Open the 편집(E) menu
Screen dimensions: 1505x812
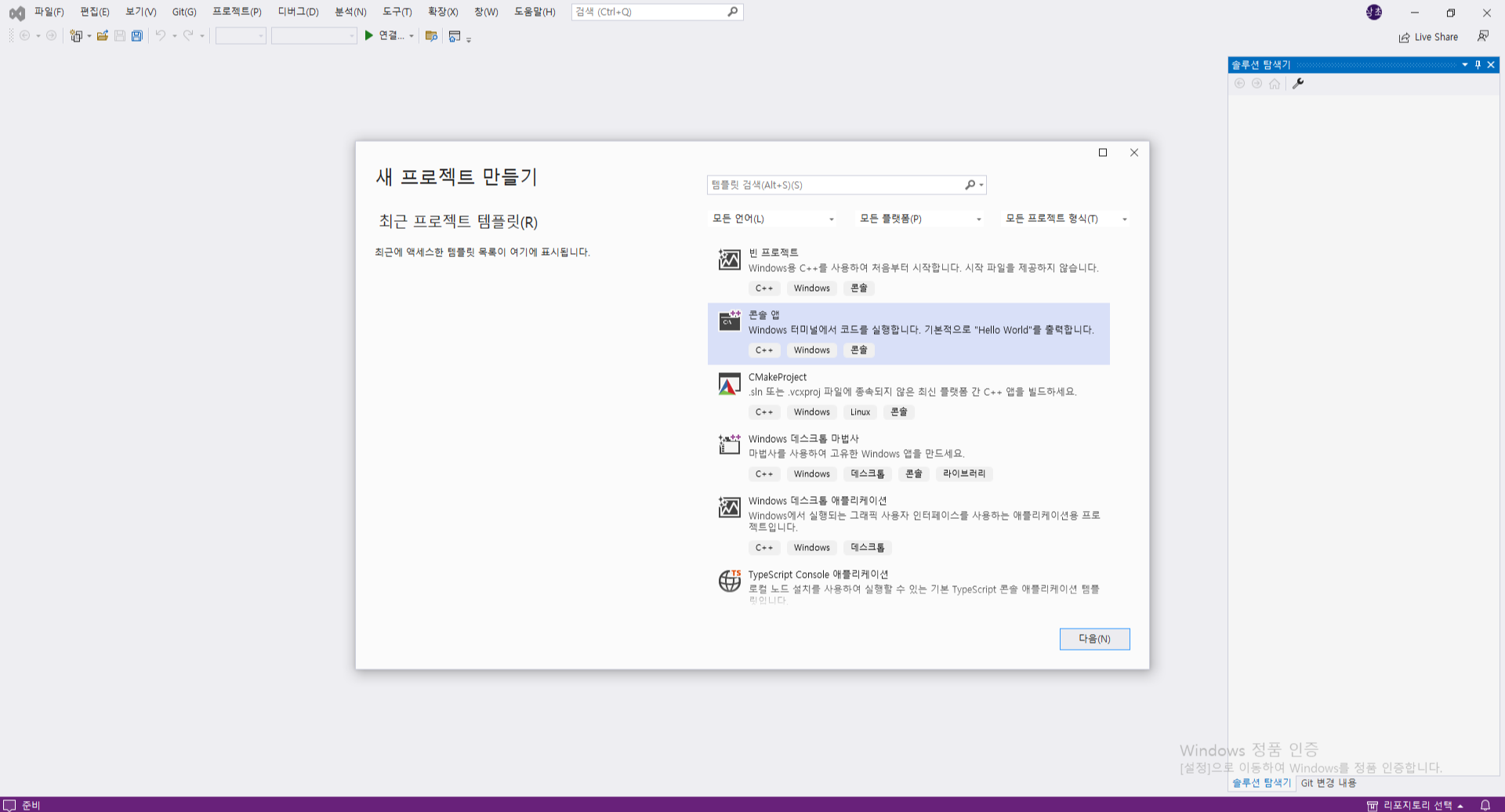click(94, 12)
